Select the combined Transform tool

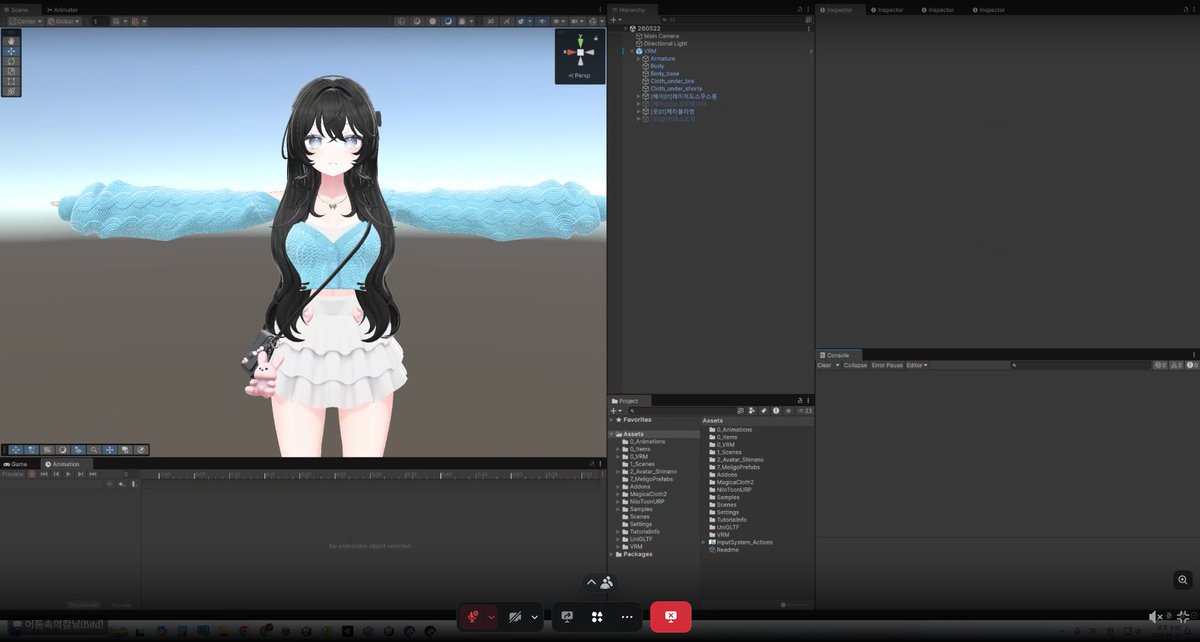click(11, 92)
